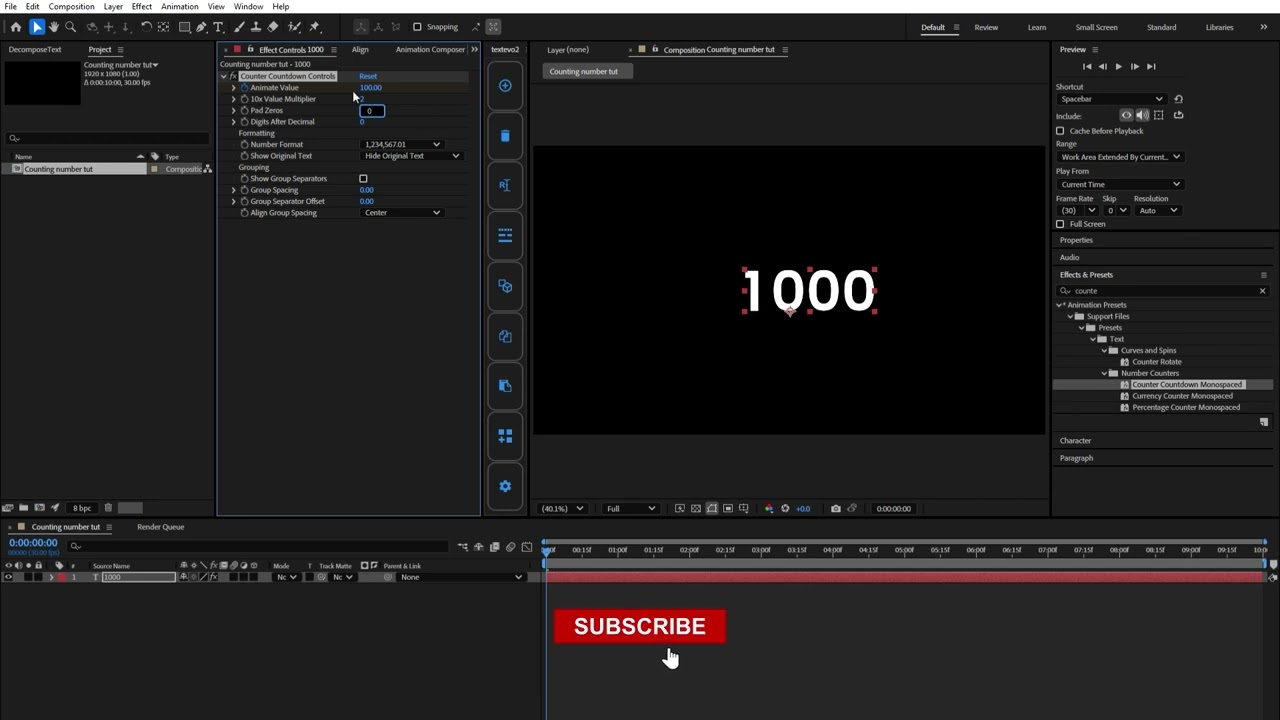Select the Eraser tool
The image size is (1280, 720).
pyautogui.click(x=273, y=27)
